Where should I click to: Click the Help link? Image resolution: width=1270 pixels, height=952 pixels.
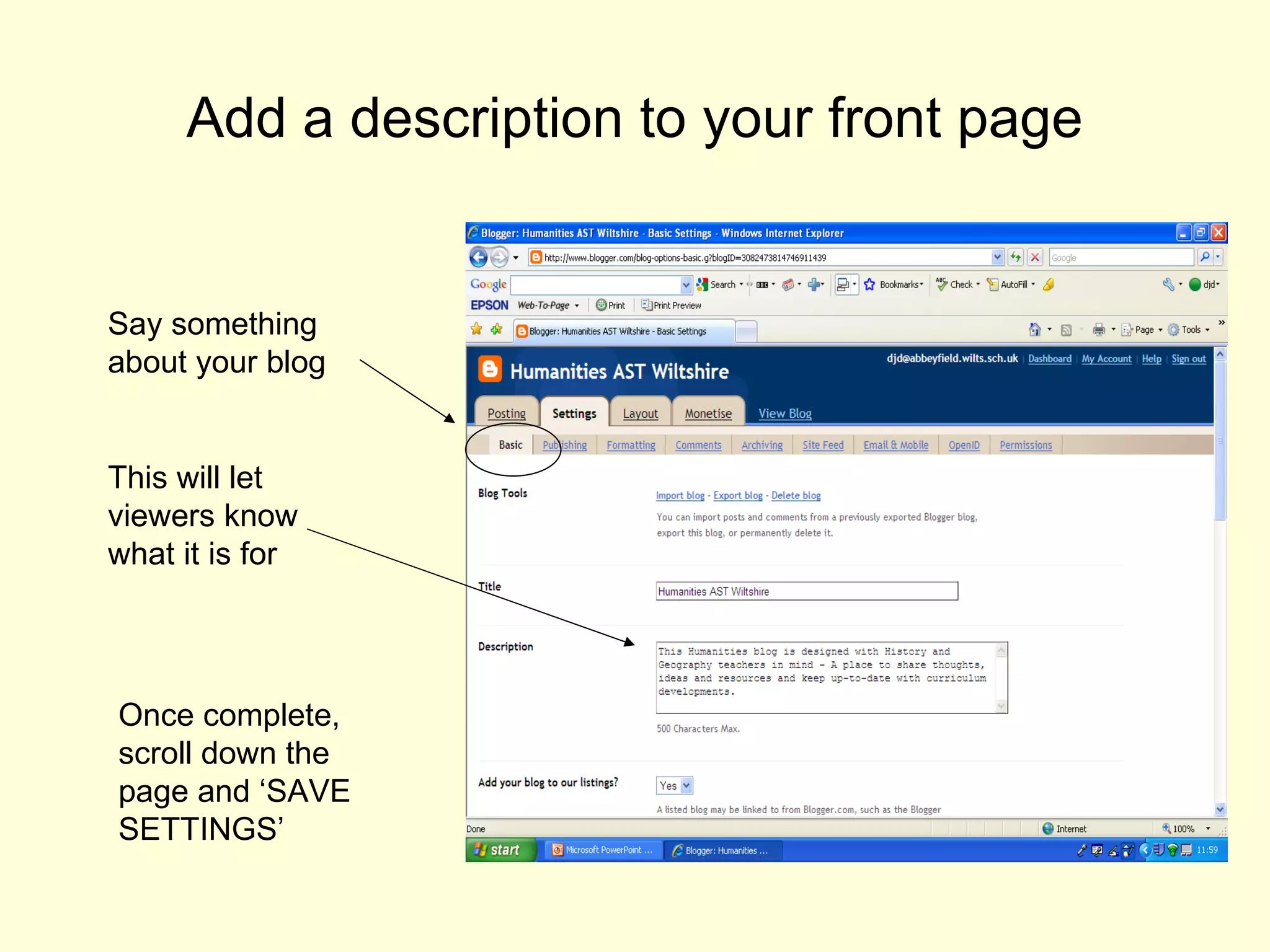click(x=1152, y=359)
